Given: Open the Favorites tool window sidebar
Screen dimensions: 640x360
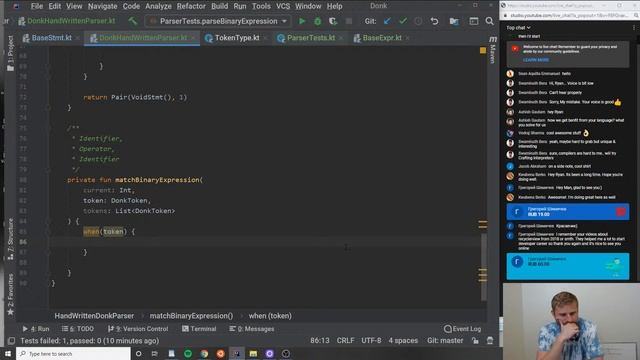Looking at the screenshot, I should click(x=11, y=295).
